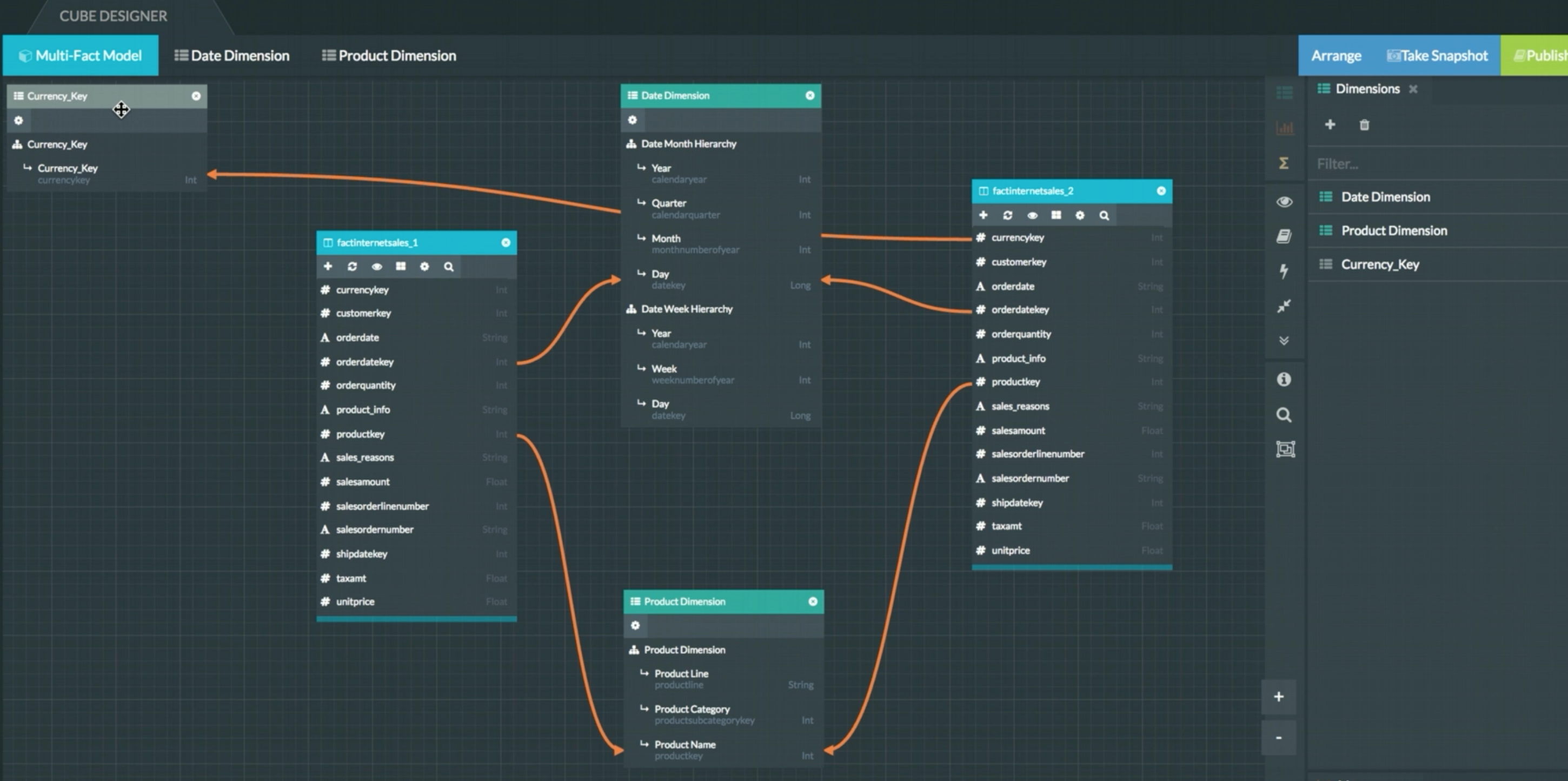Select Product Dimension in Dimensions list
The width and height of the screenshot is (1568, 781).
click(1438, 231)
